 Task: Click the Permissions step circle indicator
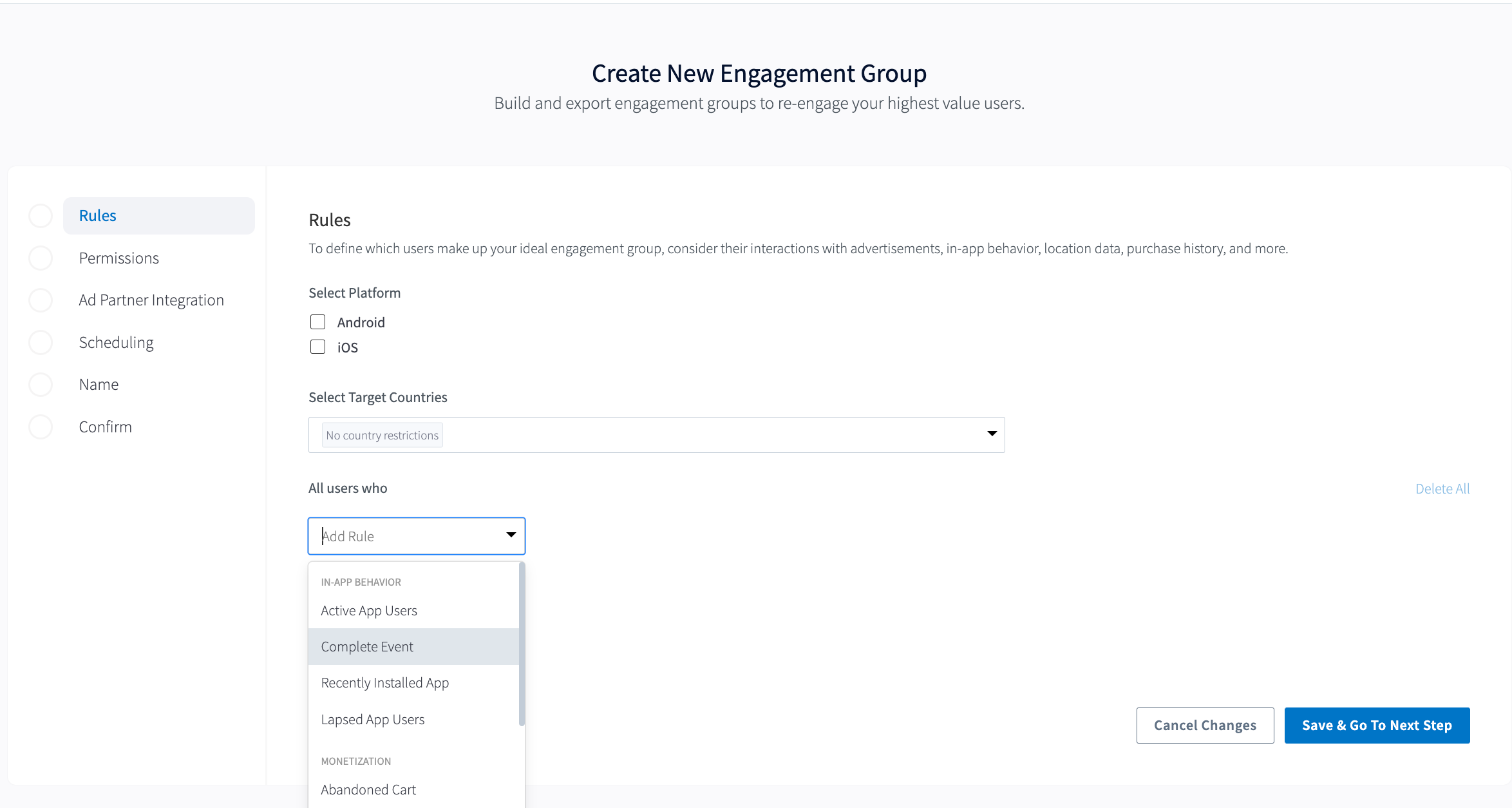pos(41,258)
